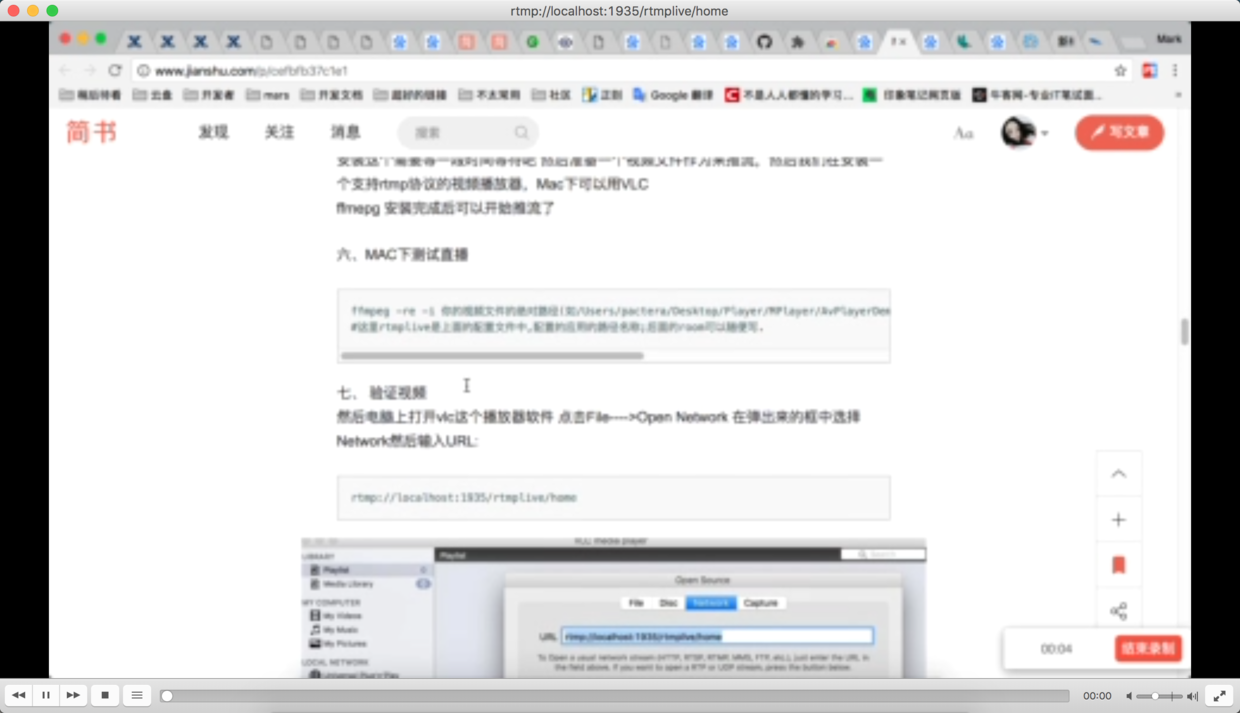
Task: Open Chrome's three-dot menu
Action: [x=1175, y=72]
